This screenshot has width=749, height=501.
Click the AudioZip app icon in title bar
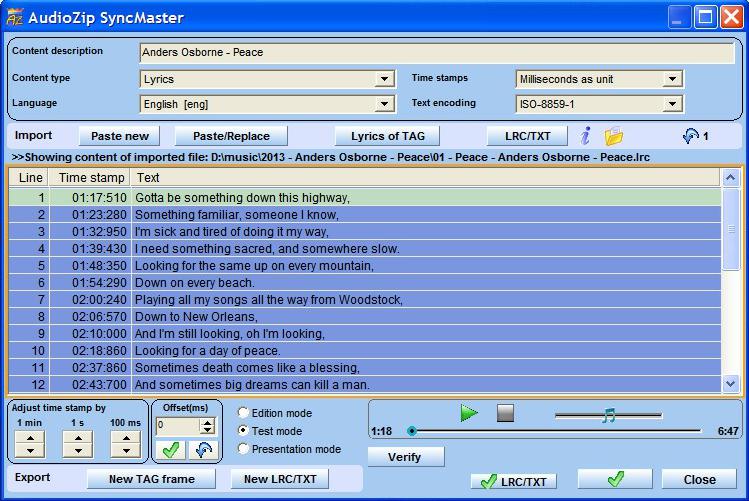tap(14, 17)
